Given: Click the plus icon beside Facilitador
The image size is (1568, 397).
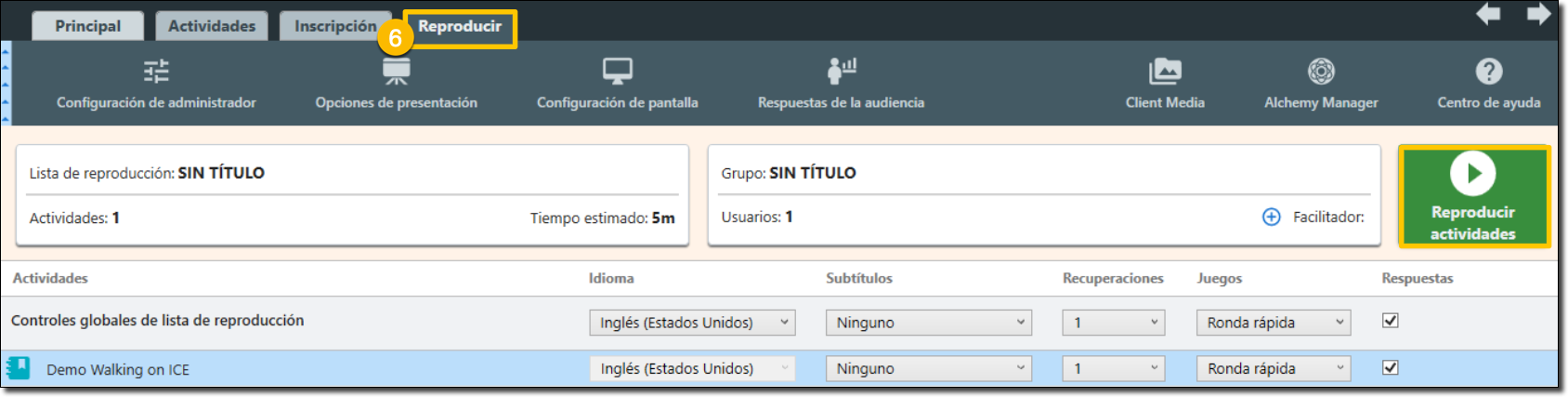Looking at the screenshot, I should click(1271, 217).
